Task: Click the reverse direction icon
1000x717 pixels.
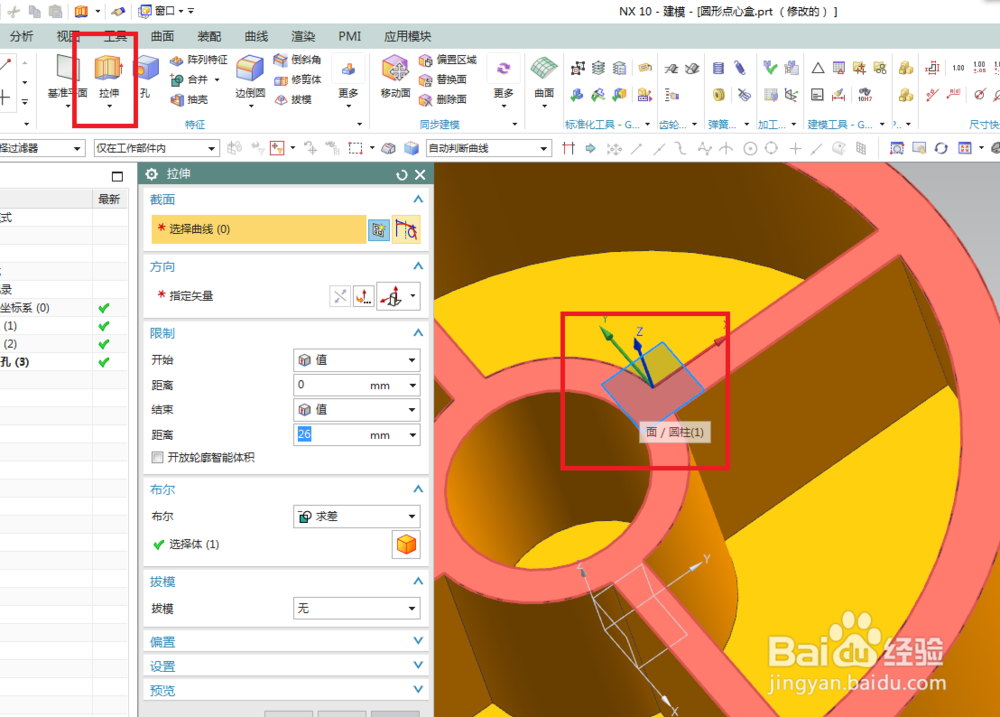Action: pos(341,296)
